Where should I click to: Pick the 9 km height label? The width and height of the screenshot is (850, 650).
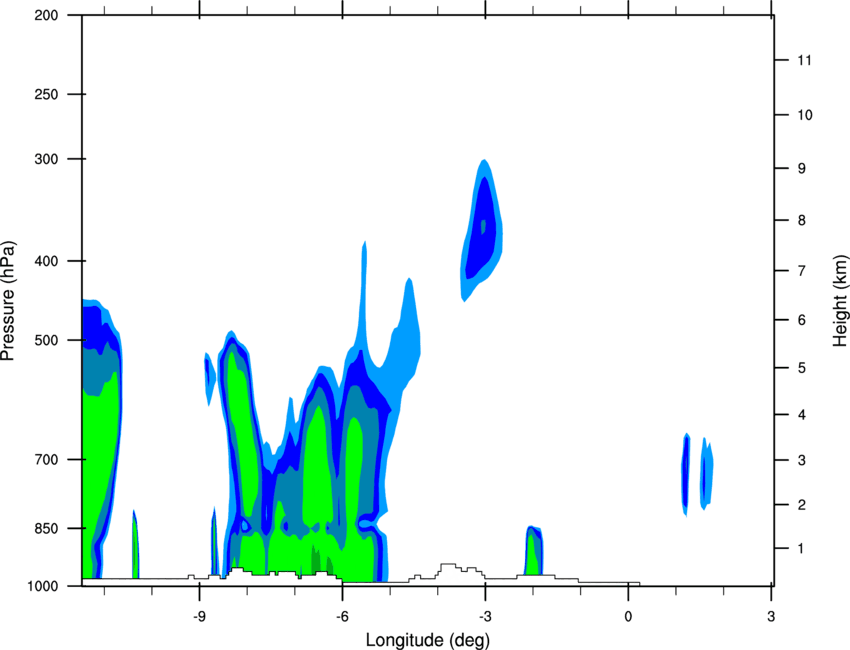click(x=802, y=169)
